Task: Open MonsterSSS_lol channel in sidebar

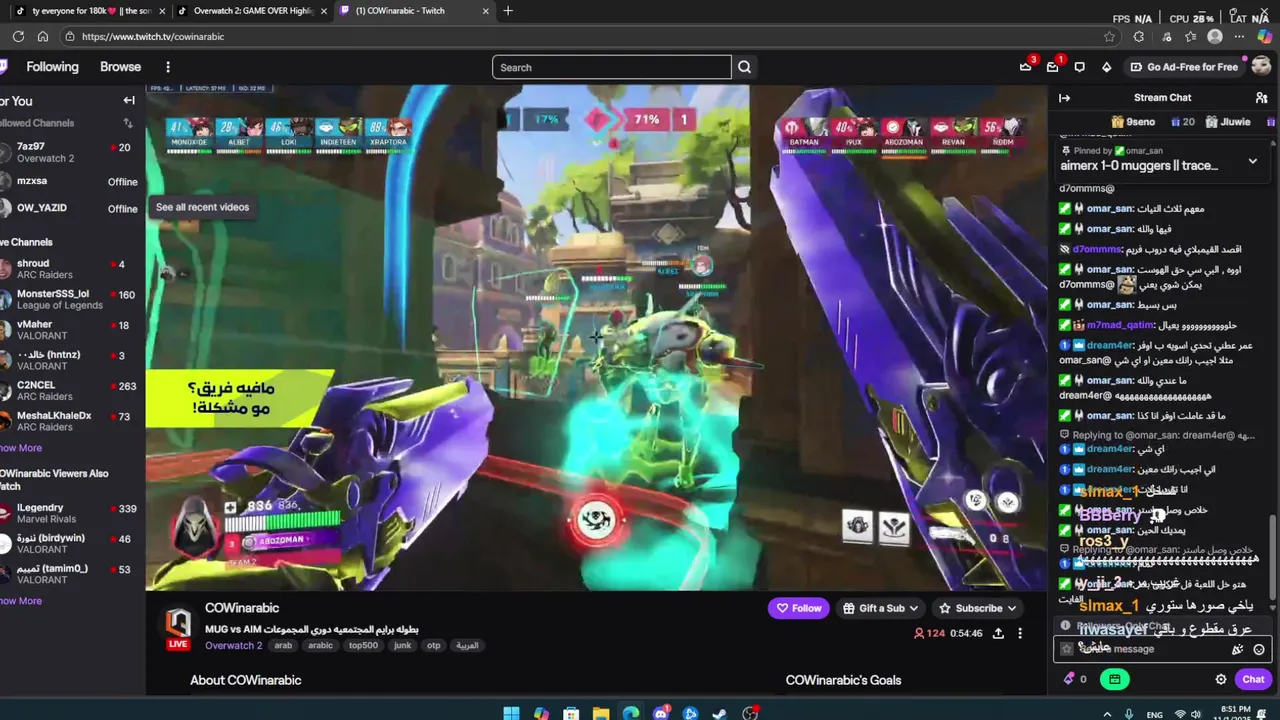Action: (x=70, y=300)
